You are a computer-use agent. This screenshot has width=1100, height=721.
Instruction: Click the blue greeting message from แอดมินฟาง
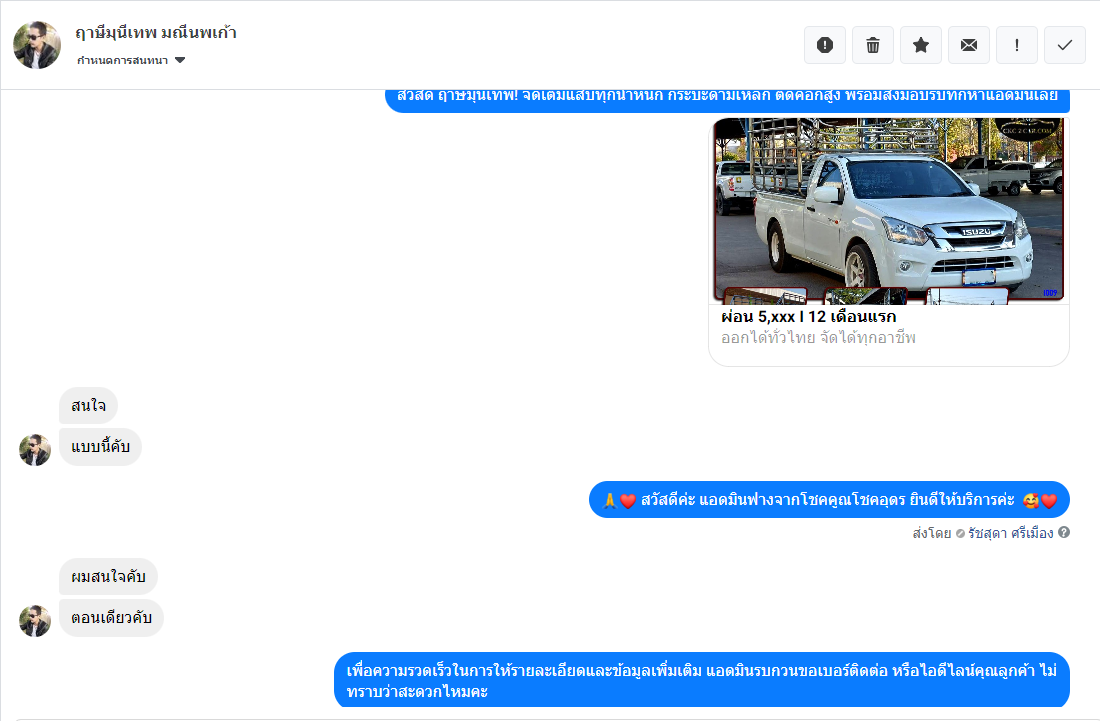[x=829, y=500]
